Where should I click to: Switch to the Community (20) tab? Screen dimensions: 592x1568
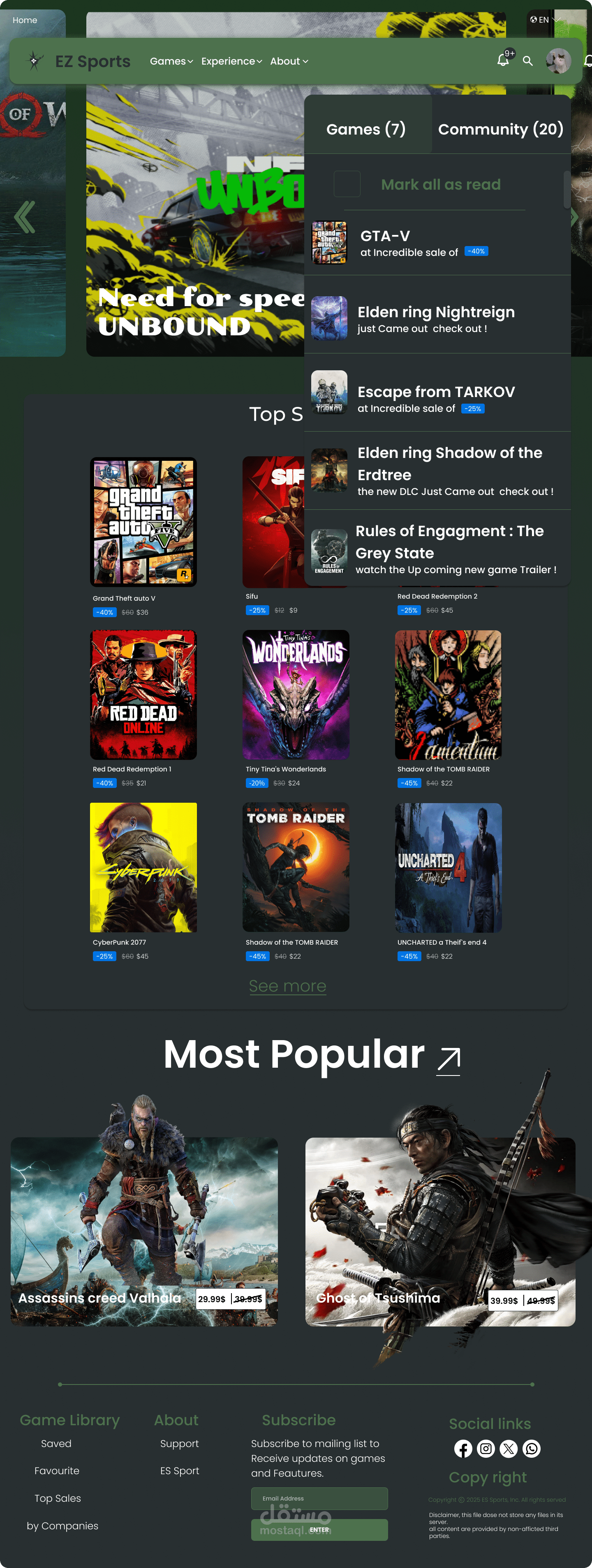pyautogui.click(x=501, y=129)
